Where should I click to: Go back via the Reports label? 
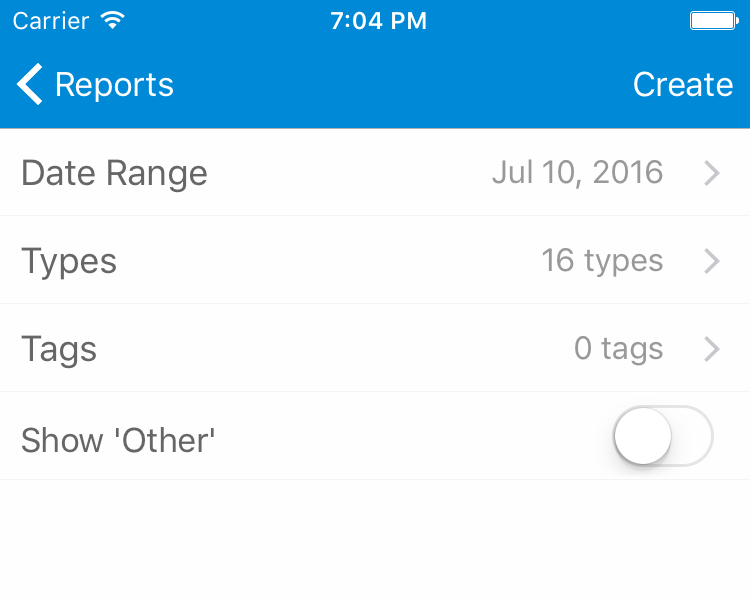[114, 85]
